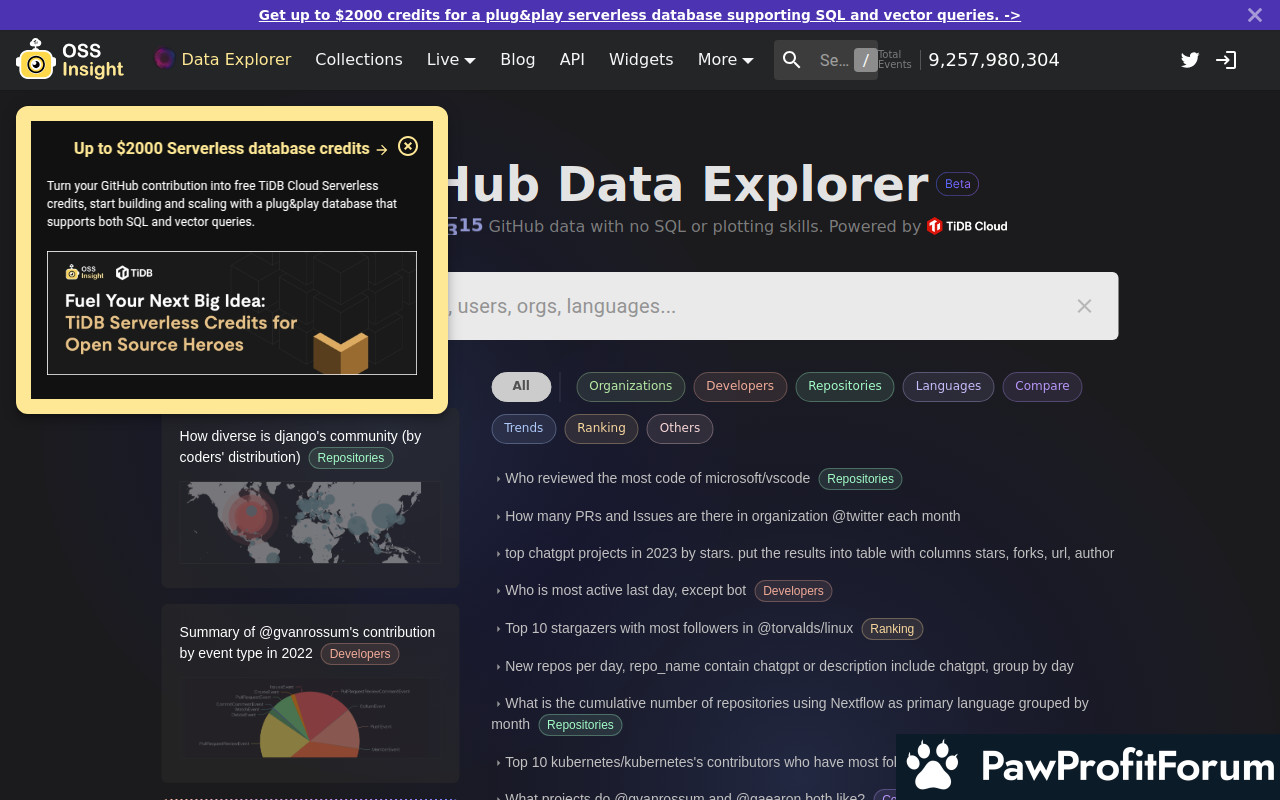Screen dimensions: 1280x800
Task: Click the Beta badge
Action: pos(958,184)
